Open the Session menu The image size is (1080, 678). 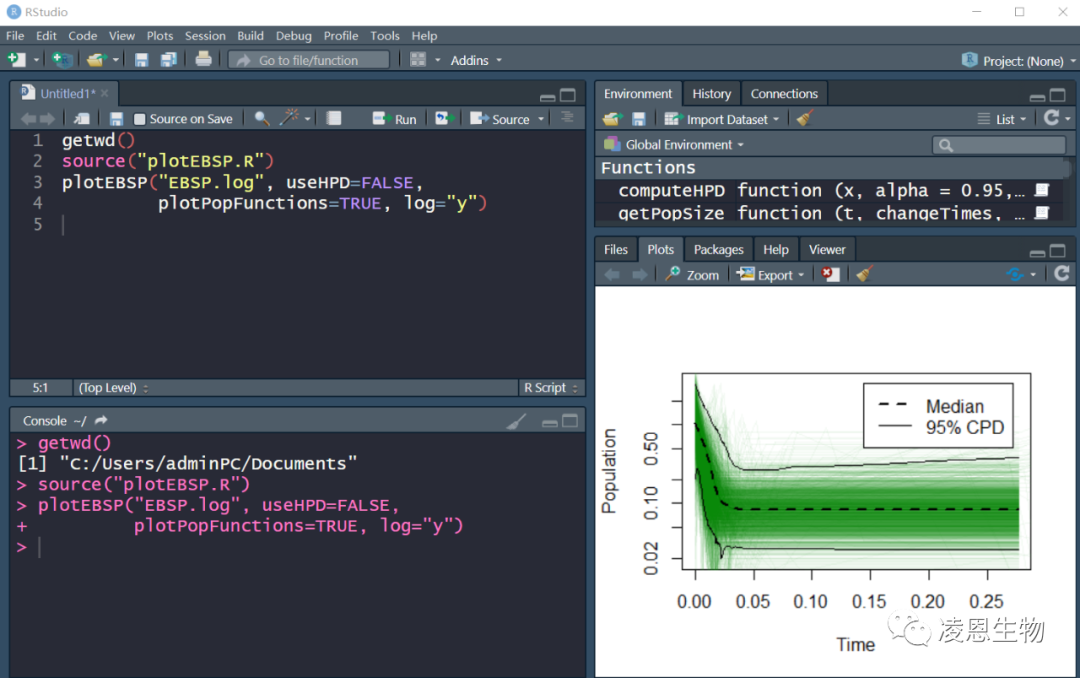(x=205, y=35)
